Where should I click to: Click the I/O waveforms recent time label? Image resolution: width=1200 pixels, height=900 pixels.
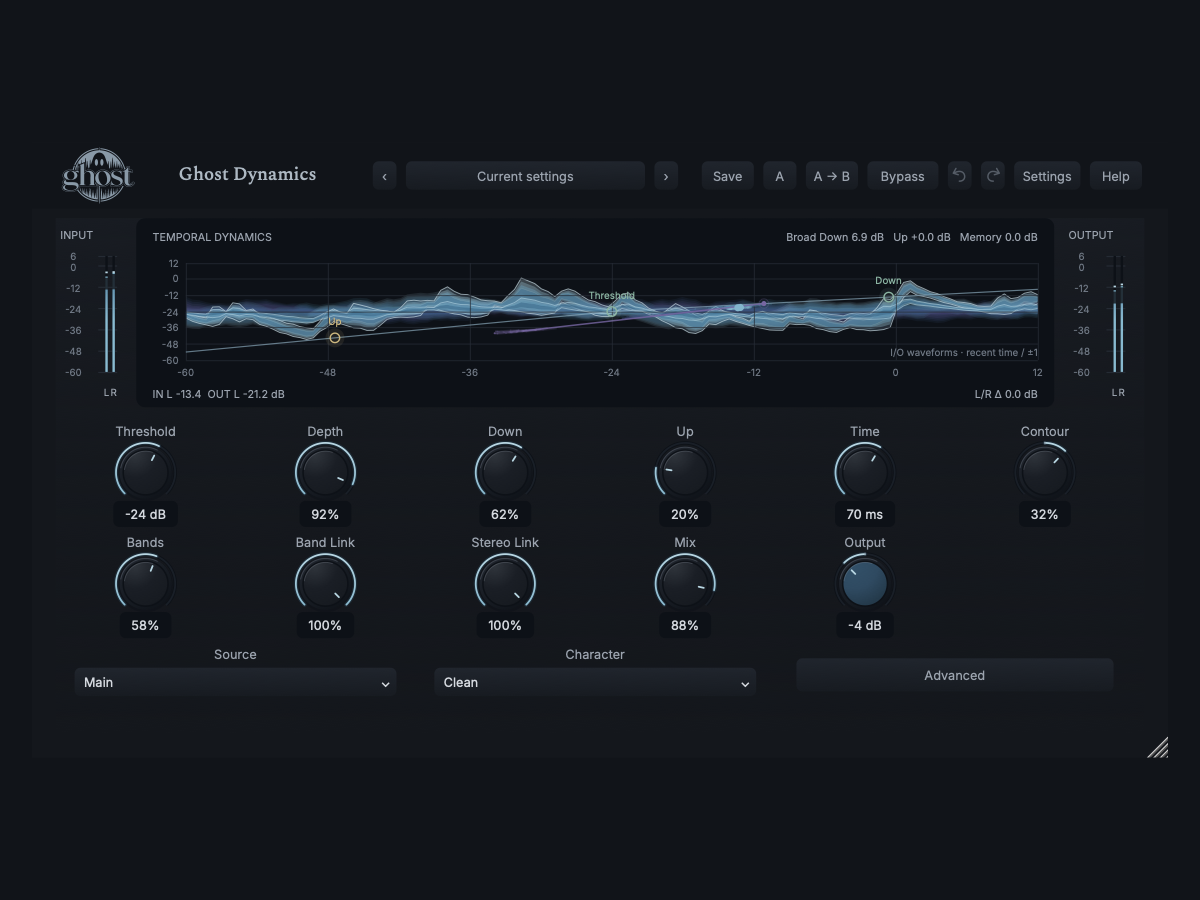pos(964,352)
